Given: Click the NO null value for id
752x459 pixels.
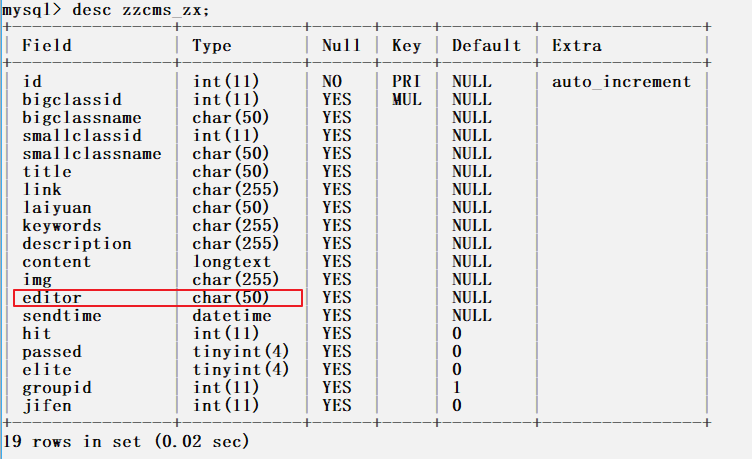Looking at the screenshot, I should (x=332, y=82).
